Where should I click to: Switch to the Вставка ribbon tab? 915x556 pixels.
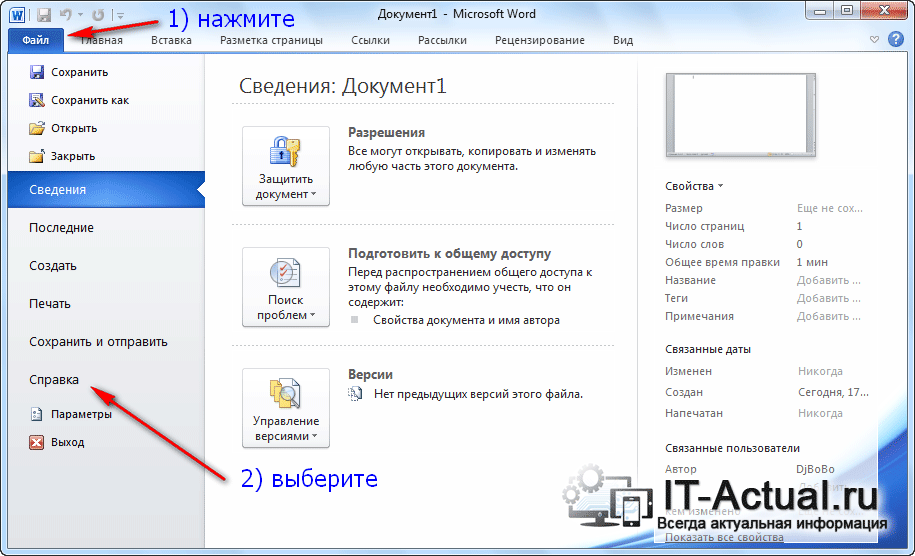171,40
